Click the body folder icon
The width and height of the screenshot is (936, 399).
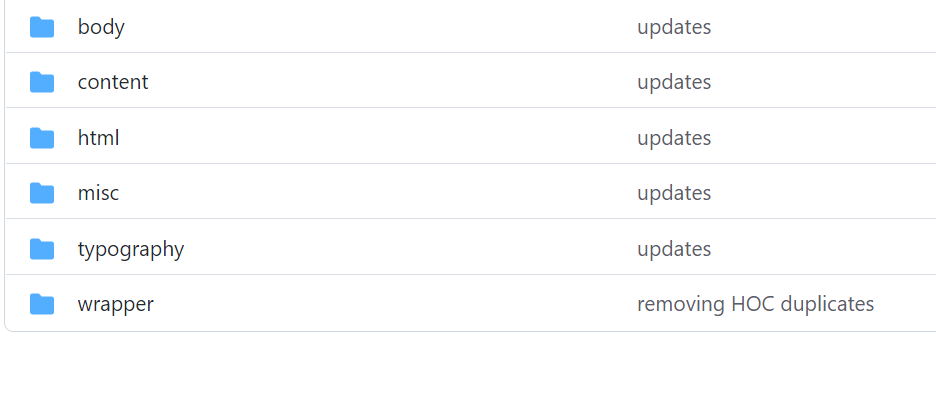coord(42,27)
